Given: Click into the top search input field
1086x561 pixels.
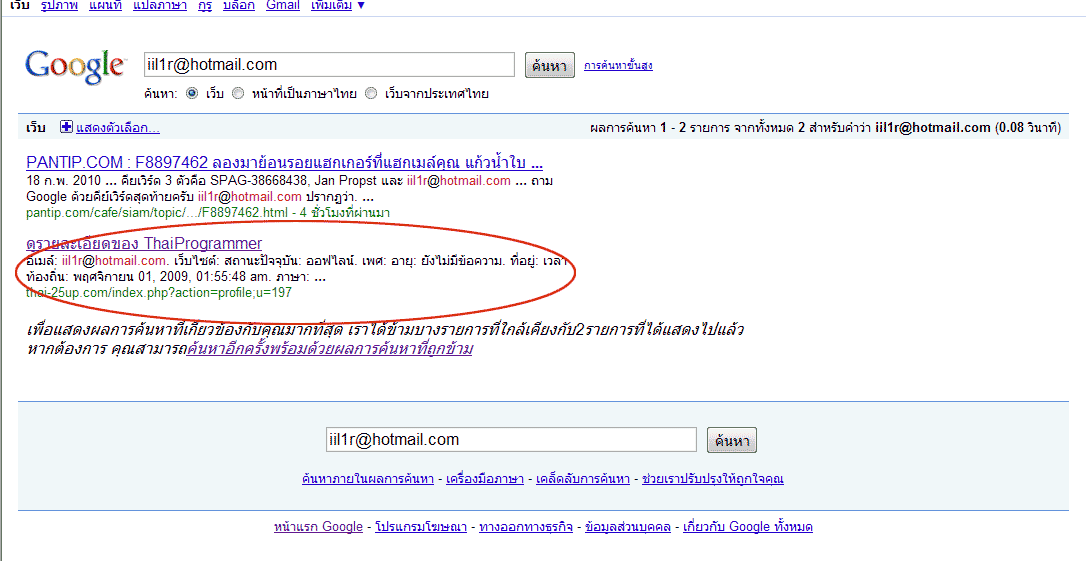Looking at the screenshot, I should pyautogui.click(x=329, y=64).
